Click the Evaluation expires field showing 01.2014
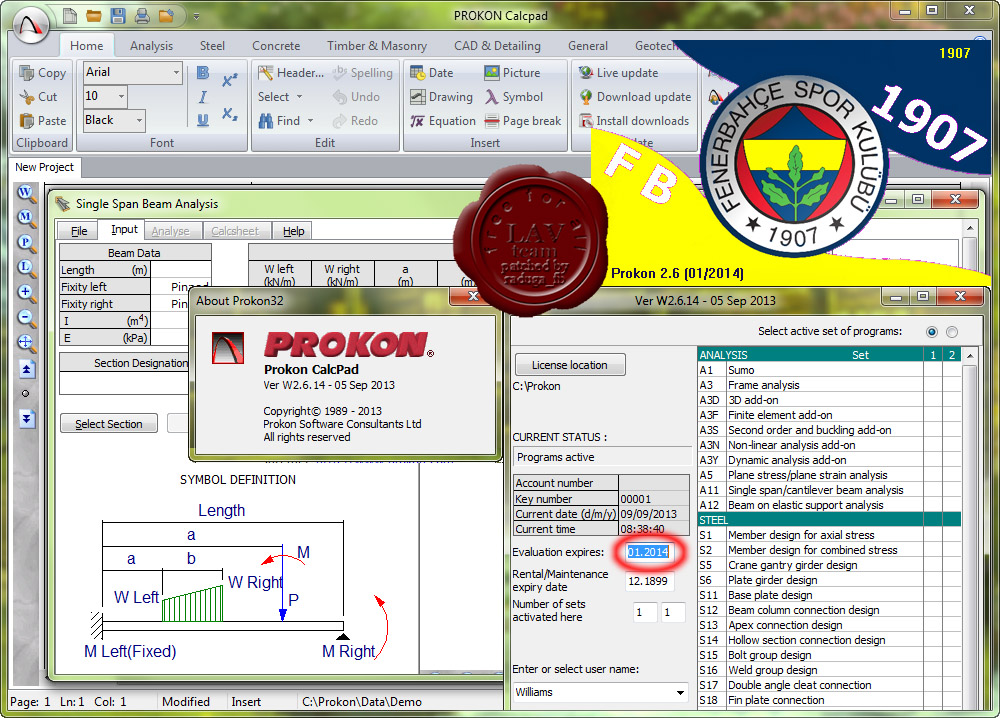 tap(648, 552)
